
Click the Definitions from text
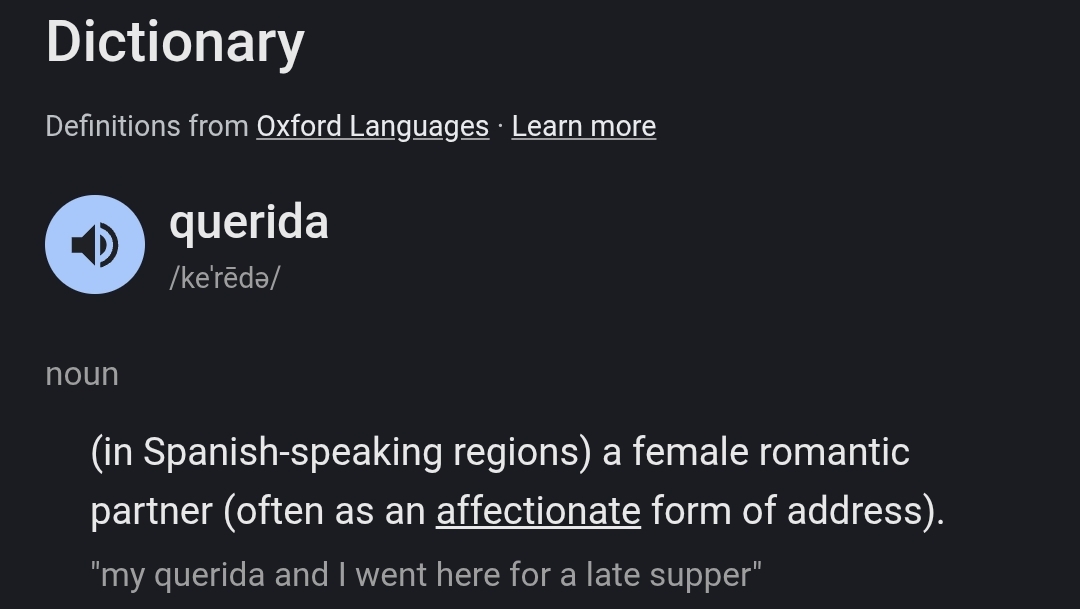coord(147,126)
